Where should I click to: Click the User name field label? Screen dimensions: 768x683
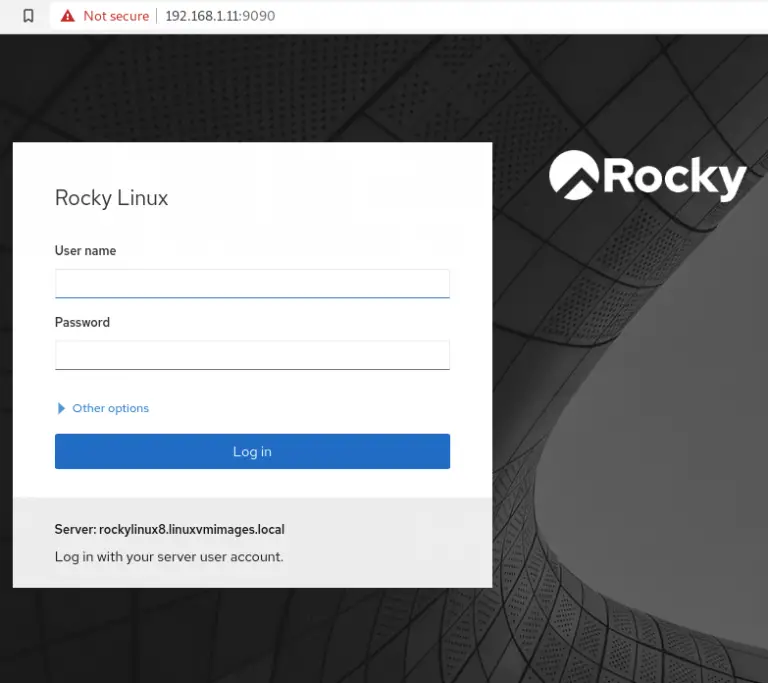point(85,251)
